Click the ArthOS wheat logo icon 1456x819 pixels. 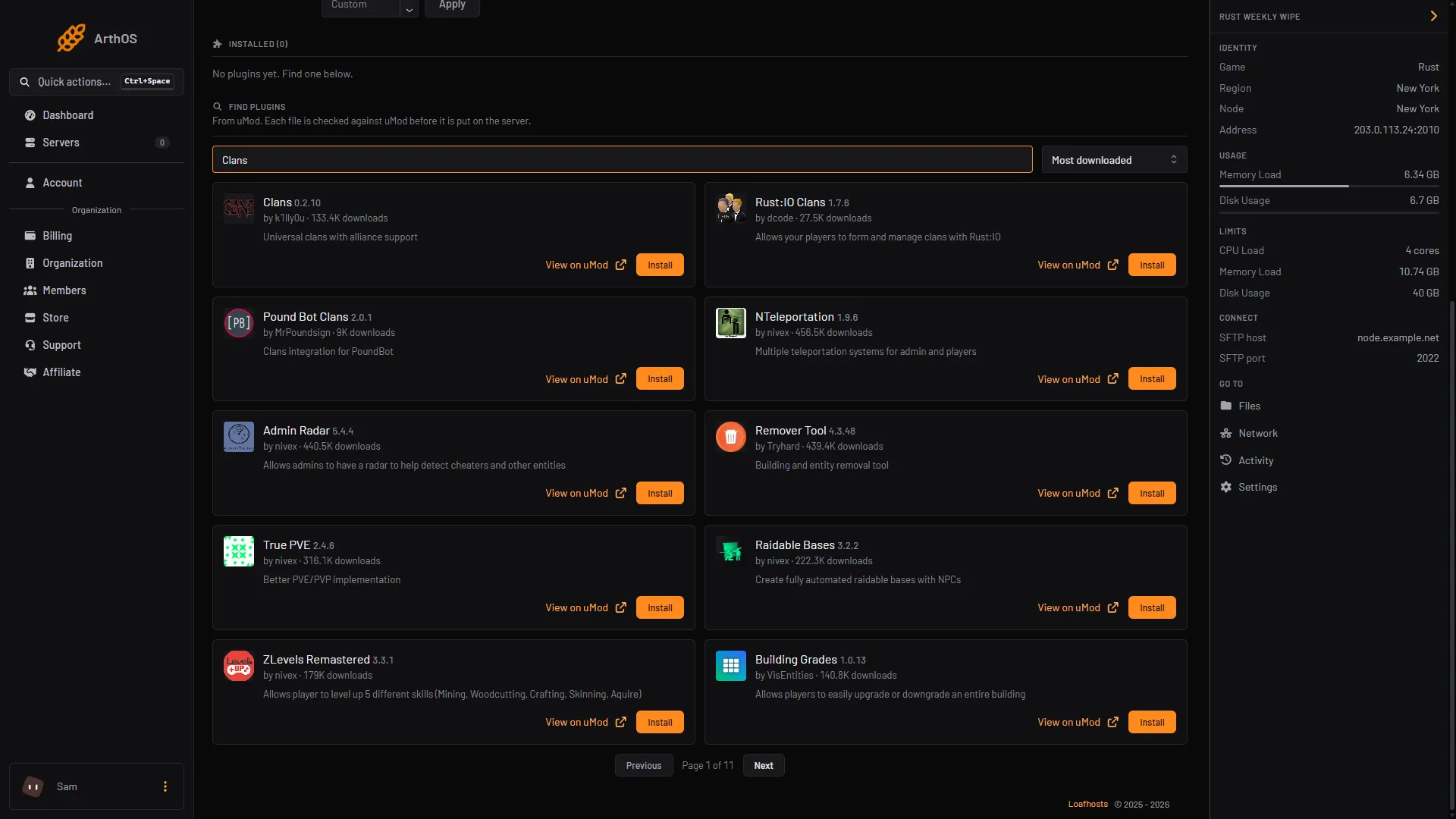71,38
